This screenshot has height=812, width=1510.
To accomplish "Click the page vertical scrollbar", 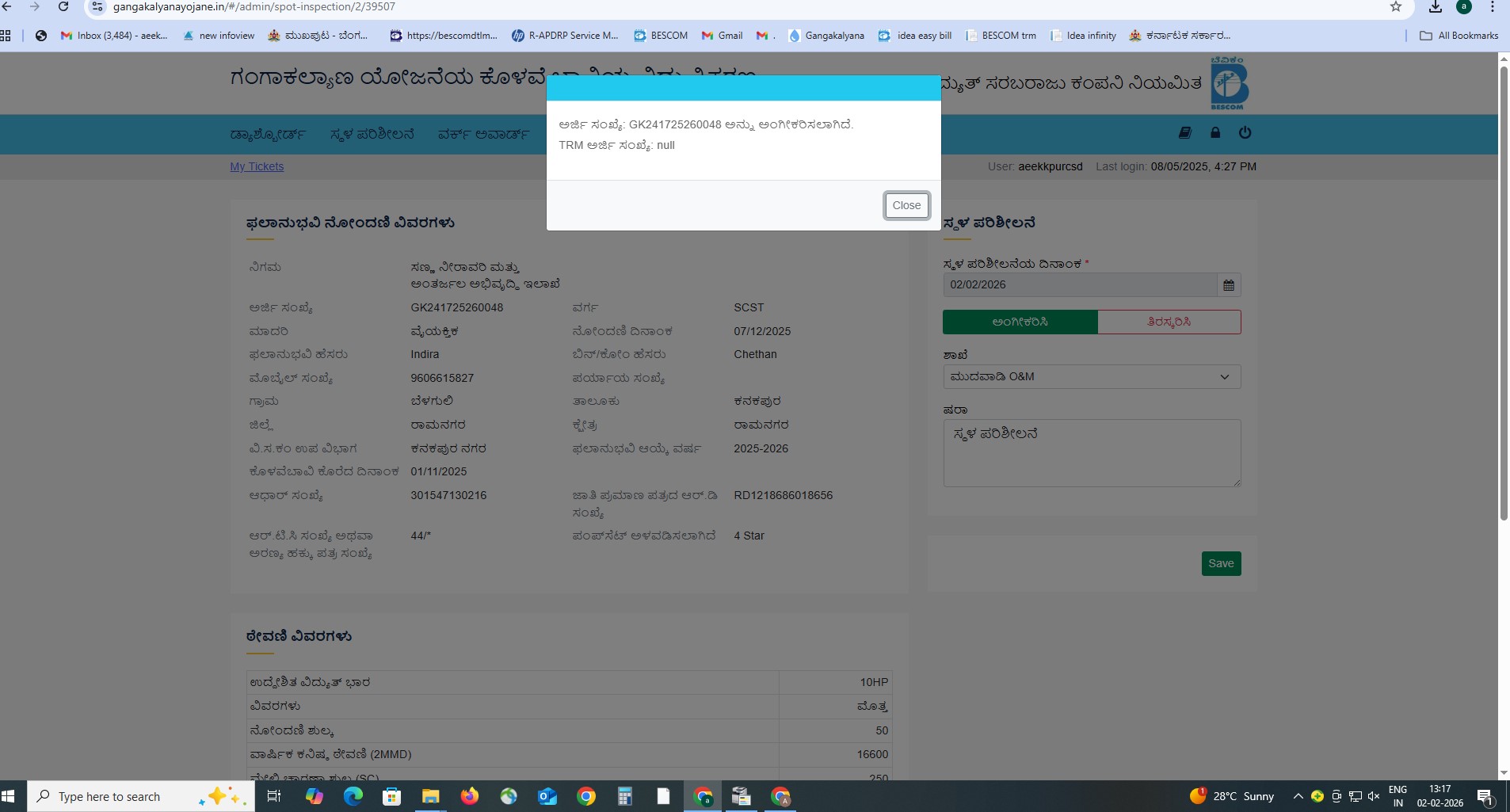I will click(1504, 293).
